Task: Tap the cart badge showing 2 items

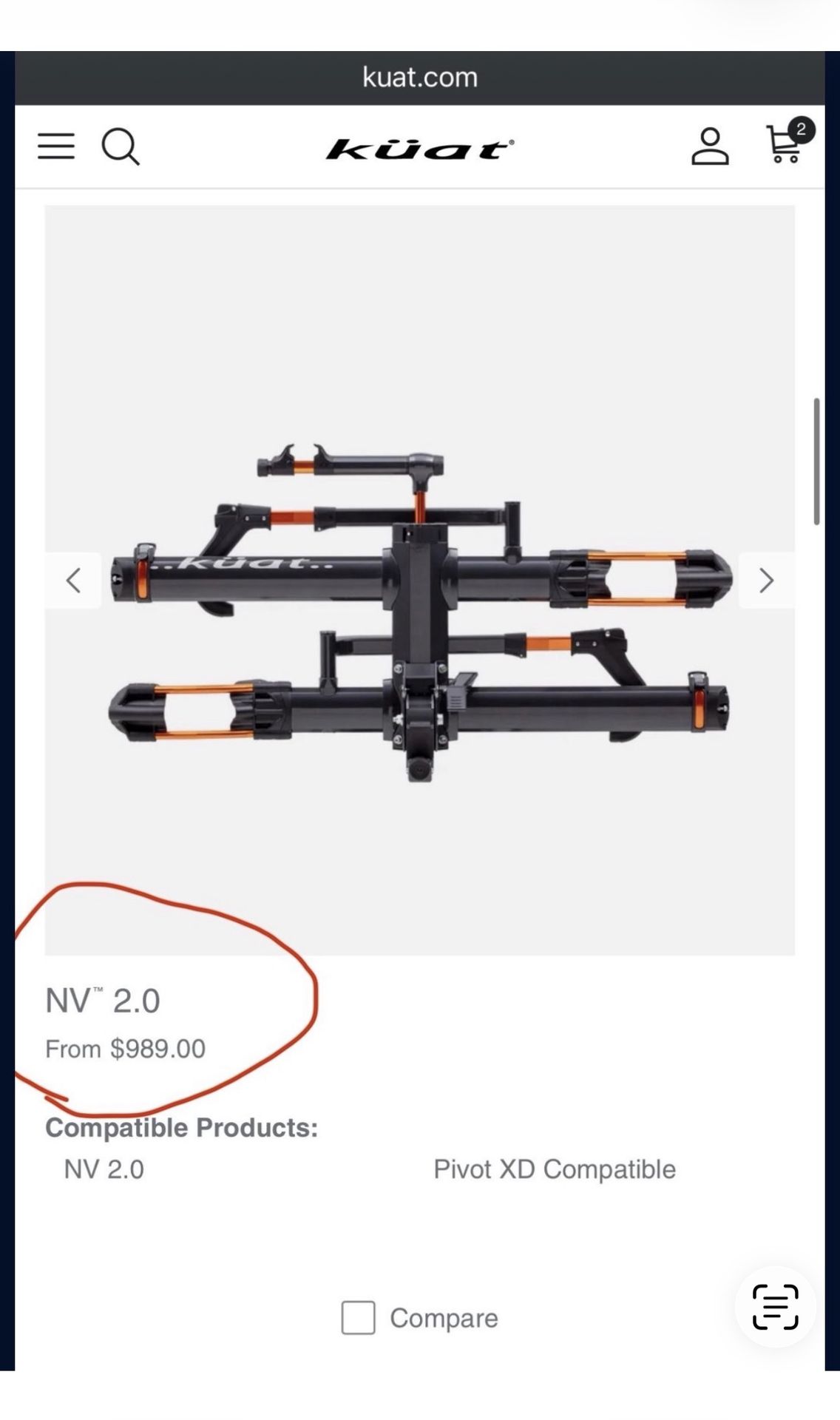Action: pyautogui.click(x=801, y=129)
